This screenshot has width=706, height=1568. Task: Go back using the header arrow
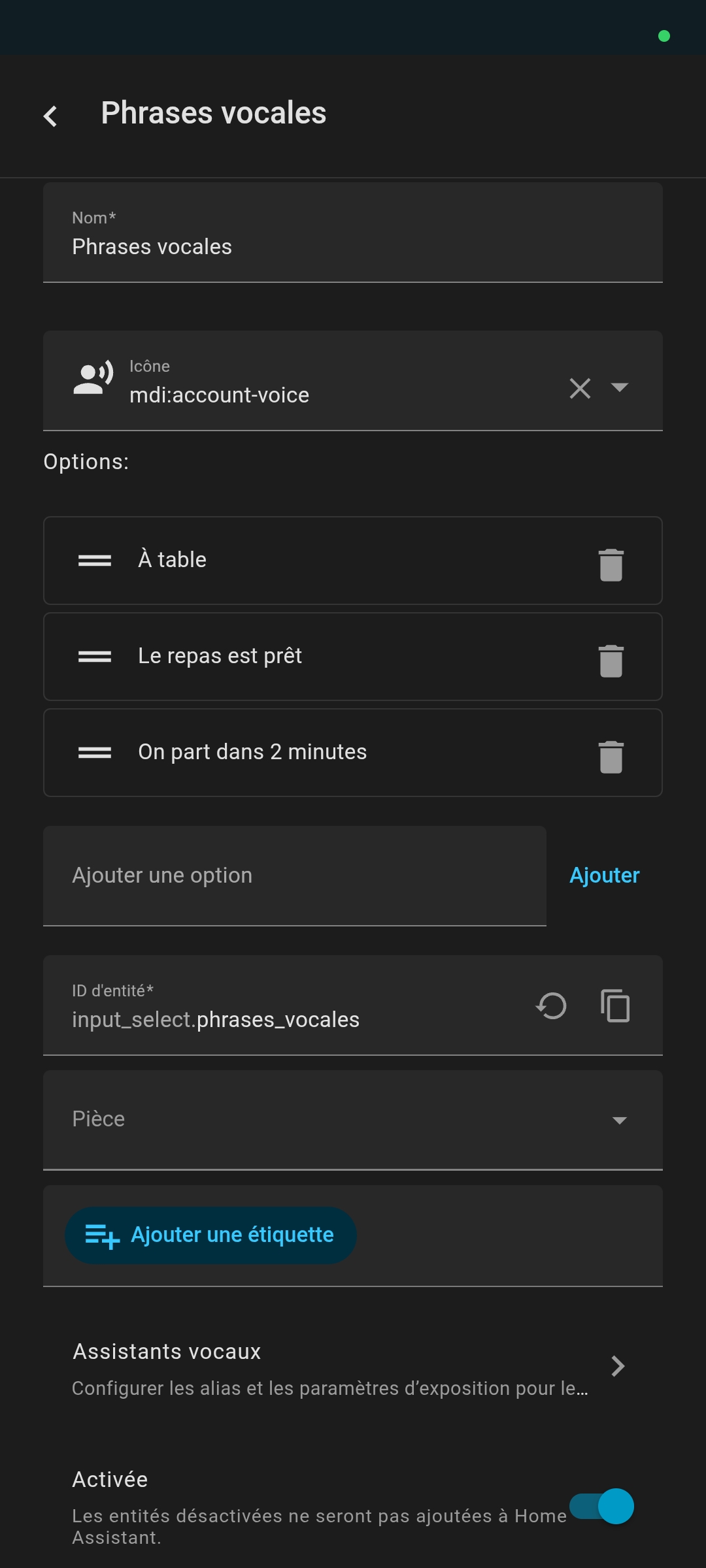50,116
